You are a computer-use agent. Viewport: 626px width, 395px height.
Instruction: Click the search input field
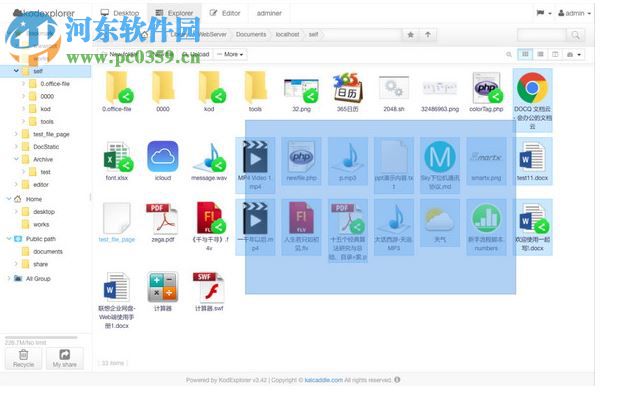coord(541,35)
